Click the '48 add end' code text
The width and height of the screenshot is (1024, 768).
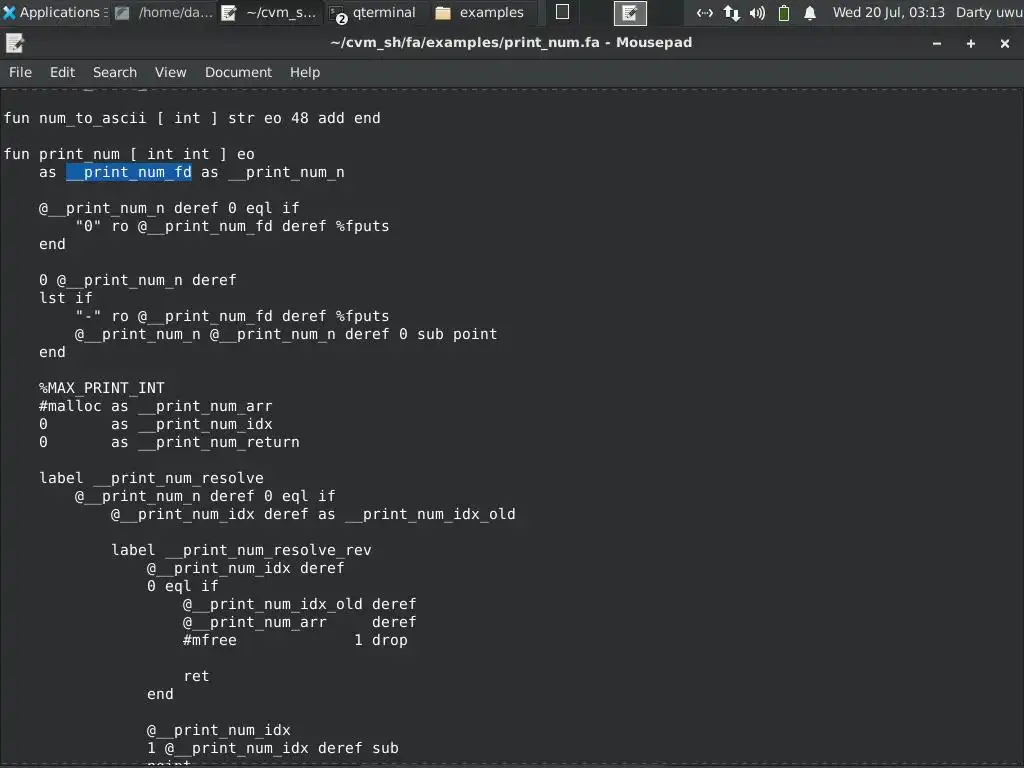[x=336, y=118]
